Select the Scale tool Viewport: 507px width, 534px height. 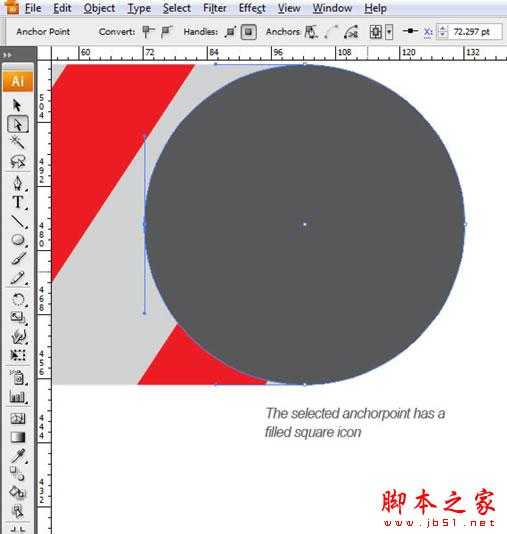pos(18,318)
